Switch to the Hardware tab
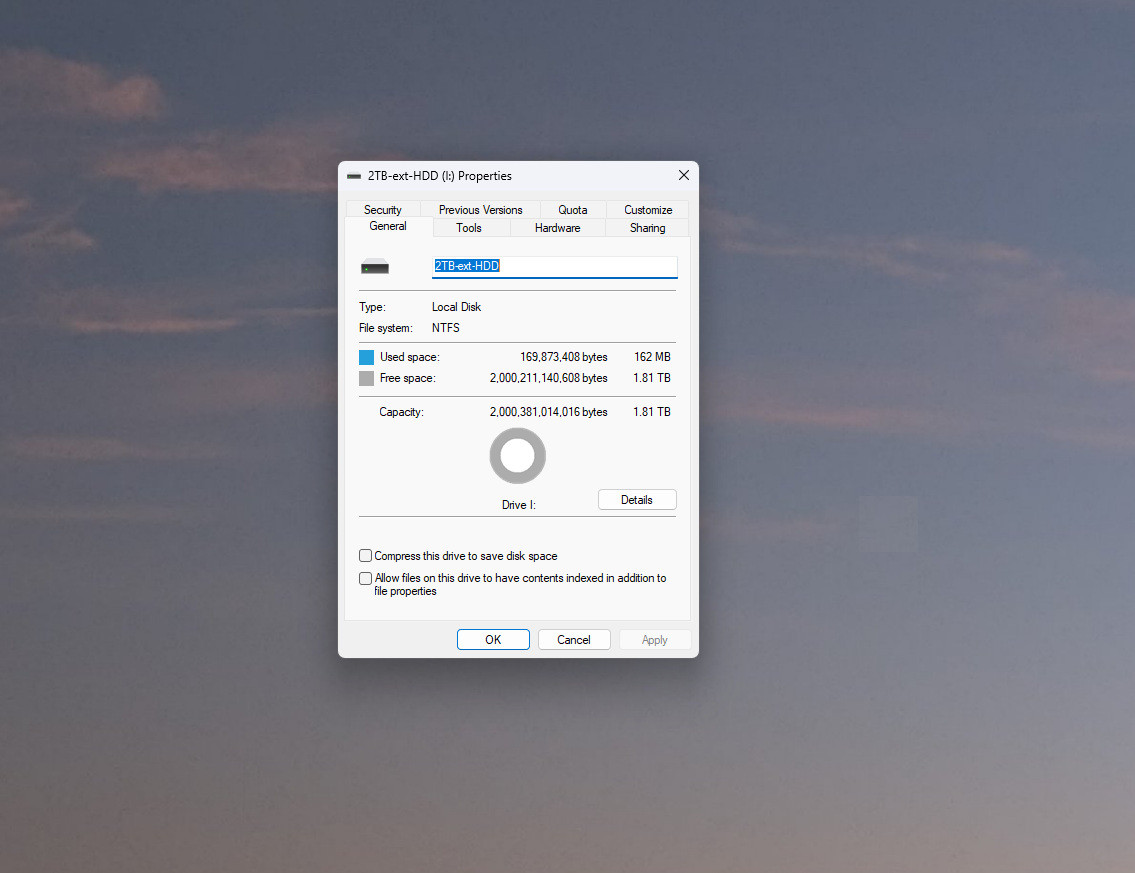The width and height of the screenshot is (1135, 873). point(557,227)
